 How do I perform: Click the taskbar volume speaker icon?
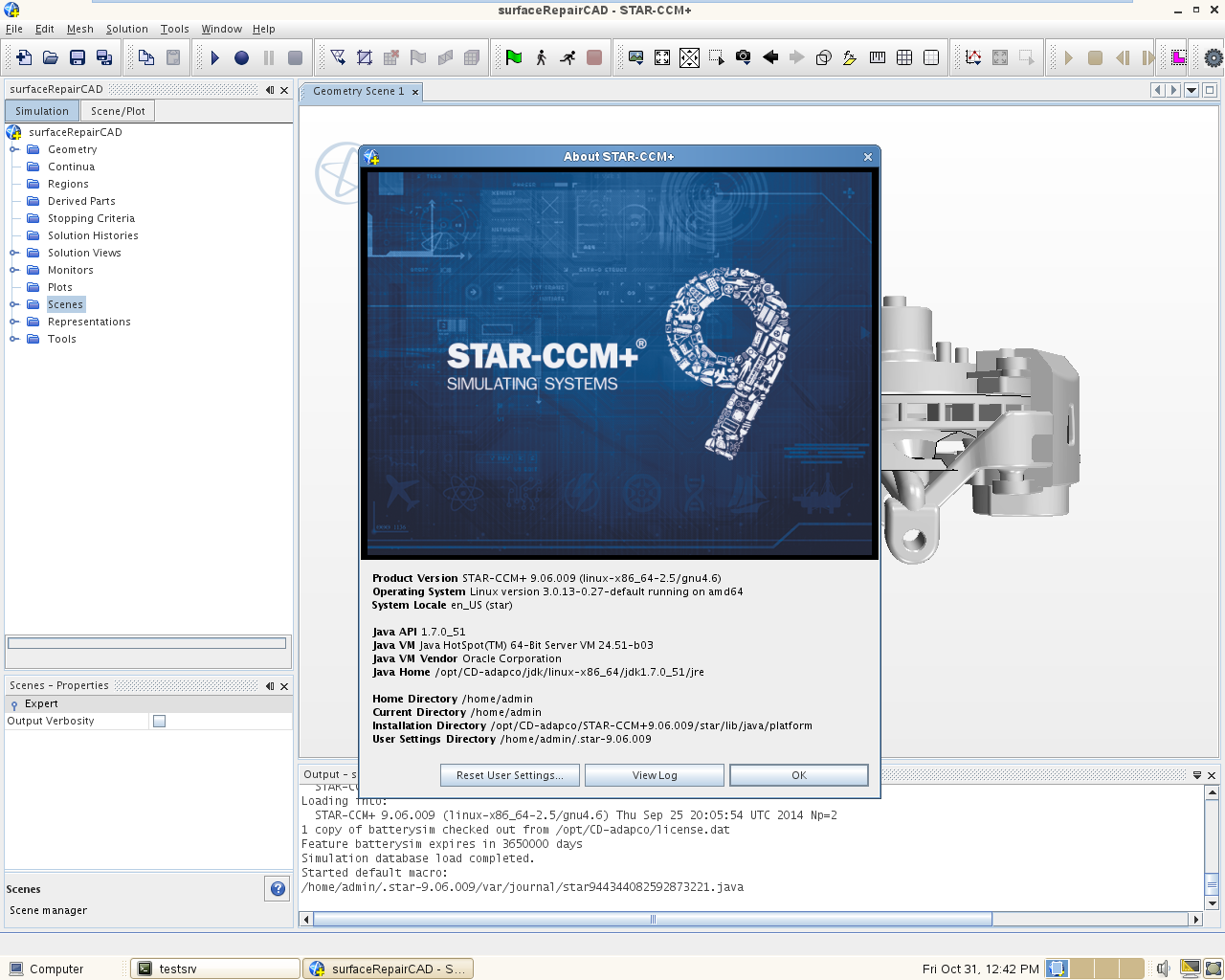click(x=1163, y=969)
